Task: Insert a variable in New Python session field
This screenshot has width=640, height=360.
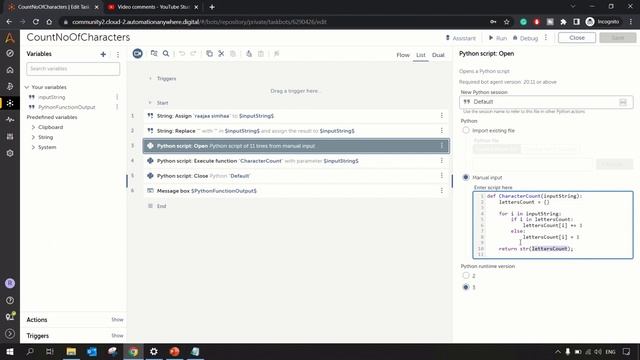Action: (622, 102)
